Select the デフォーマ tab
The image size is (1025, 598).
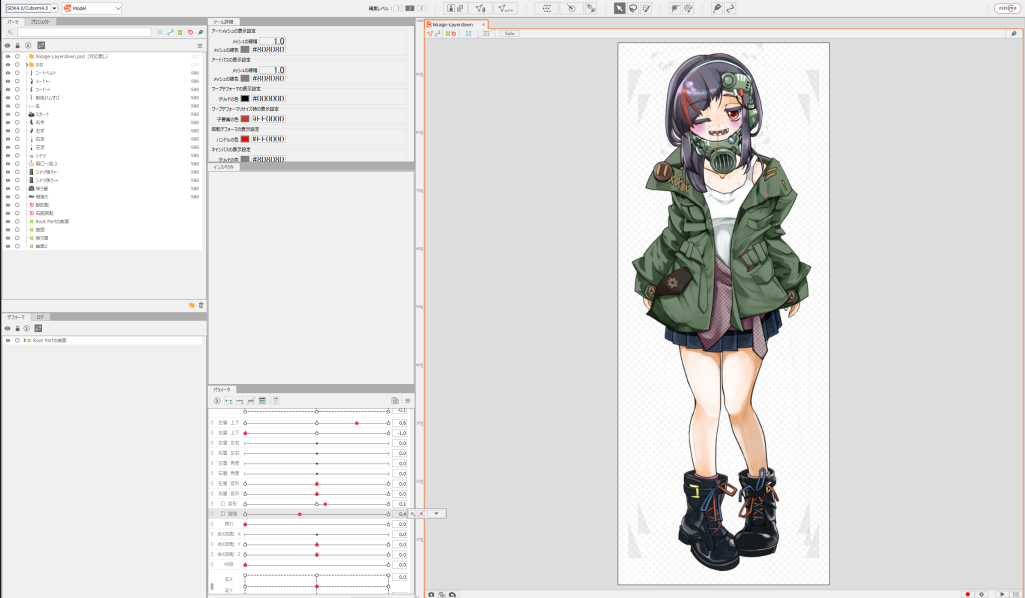click(x=16, y=317)
